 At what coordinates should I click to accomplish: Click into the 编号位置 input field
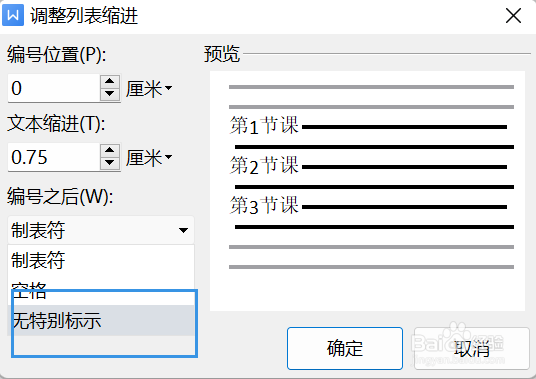pyautogui.click(x=54, y=88)
